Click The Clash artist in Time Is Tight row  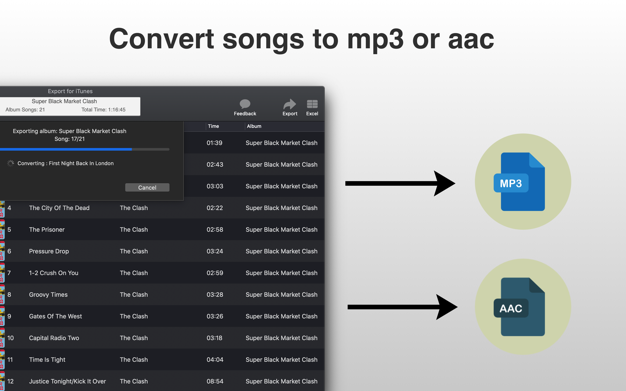pyautogui.click(x=134, y=359)
